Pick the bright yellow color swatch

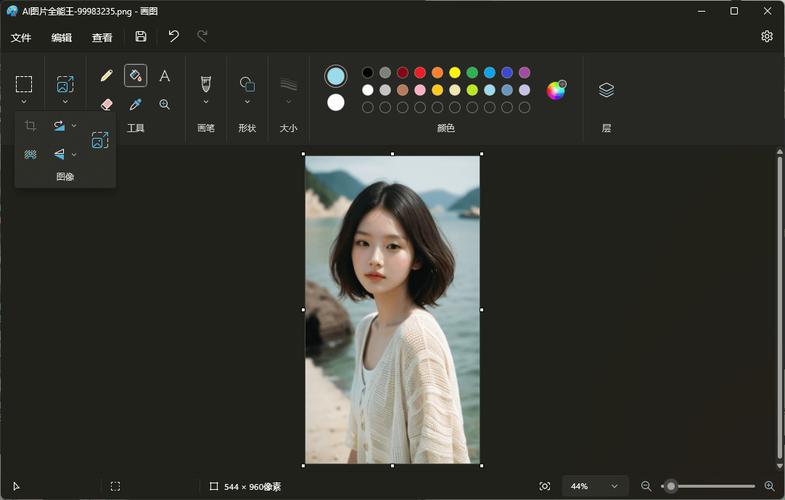pos(455,73)
